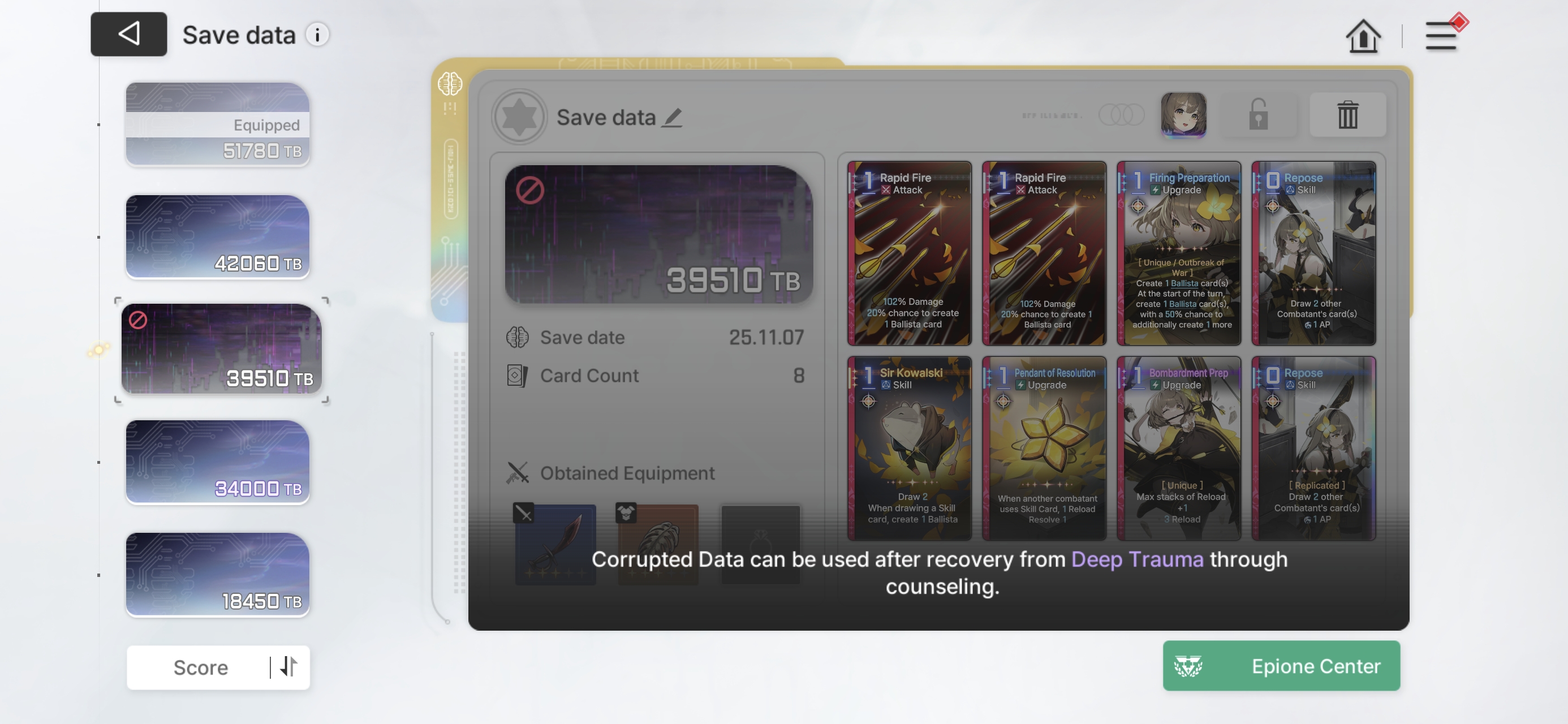The height and width of the screenshot is (724, 1568).
Task: Select the 42060 TB save slot
Action: pos(217,236)
